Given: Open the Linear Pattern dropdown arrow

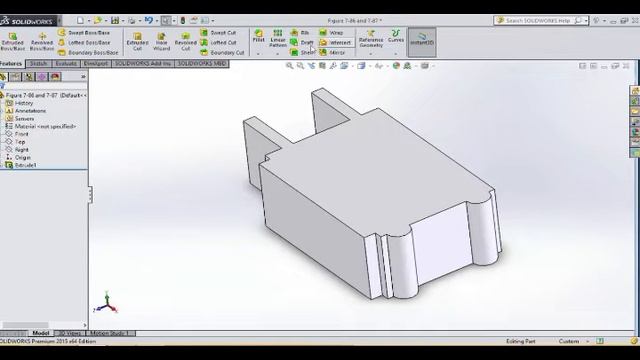Looking at the screenshot, I should [277, 54].
